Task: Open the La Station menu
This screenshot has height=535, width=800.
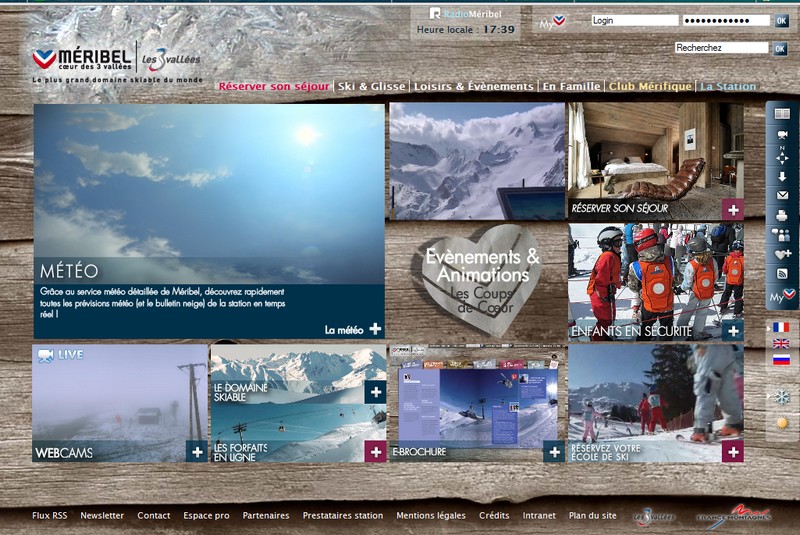Action: 728,86
